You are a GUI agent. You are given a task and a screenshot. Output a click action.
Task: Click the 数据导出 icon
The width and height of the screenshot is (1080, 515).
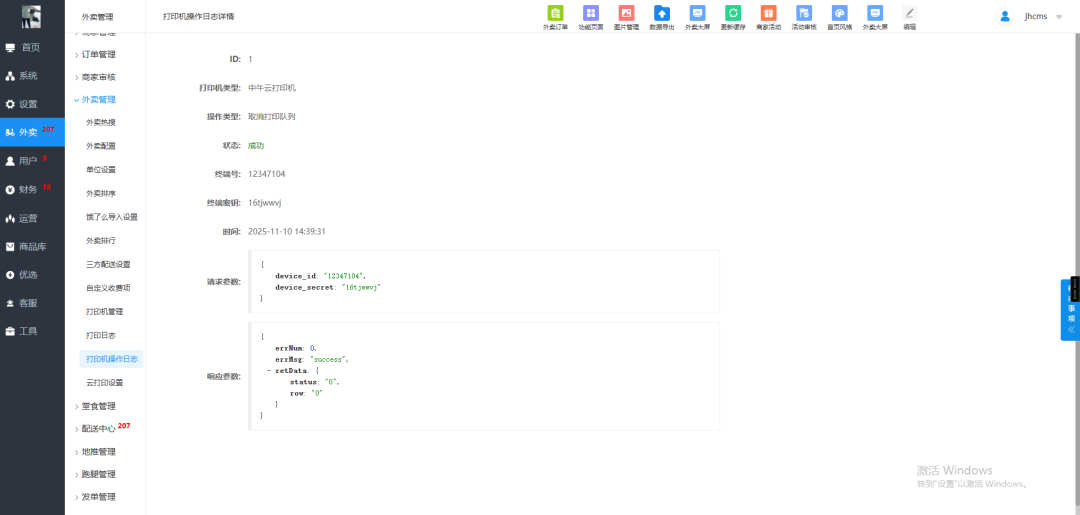[661, 14]
